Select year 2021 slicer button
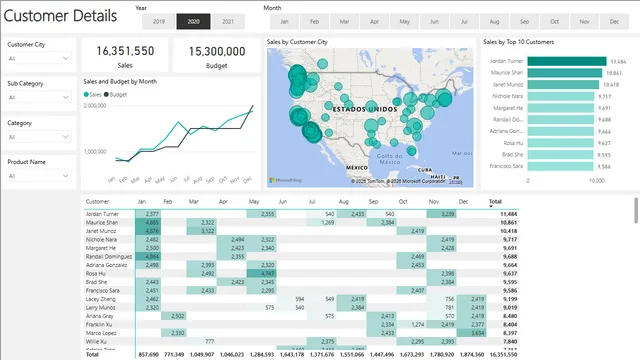Image resolution: width=640 pixels, height=360 pixels. point(228,22)
